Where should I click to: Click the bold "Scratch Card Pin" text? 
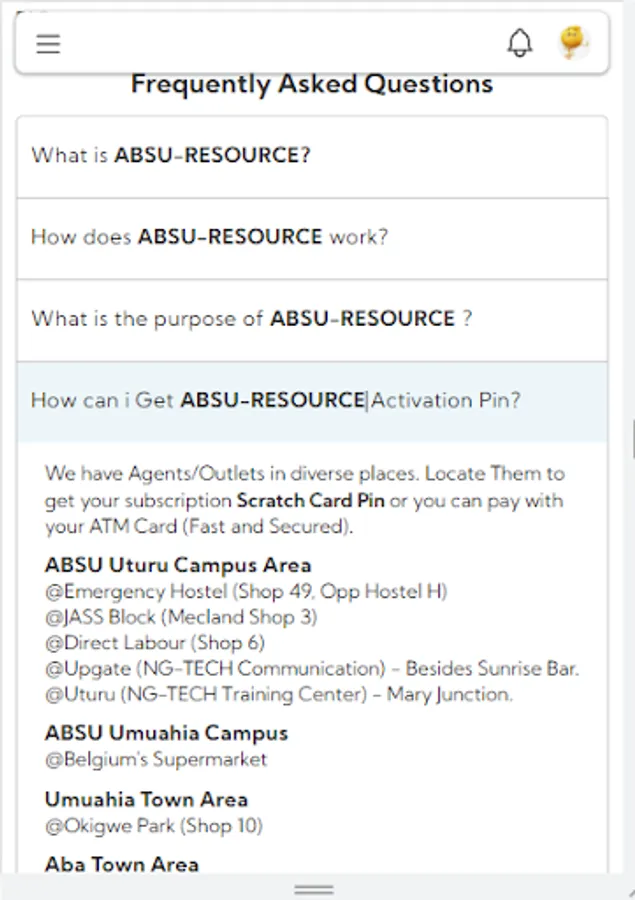(x=310, y=500)
